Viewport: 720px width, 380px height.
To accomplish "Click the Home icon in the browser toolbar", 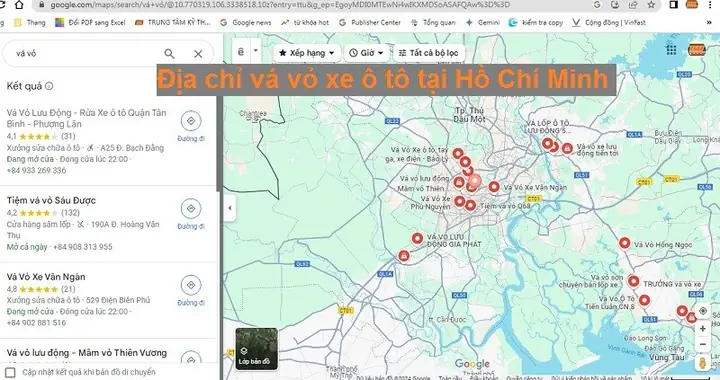I will tap(19, 5).
